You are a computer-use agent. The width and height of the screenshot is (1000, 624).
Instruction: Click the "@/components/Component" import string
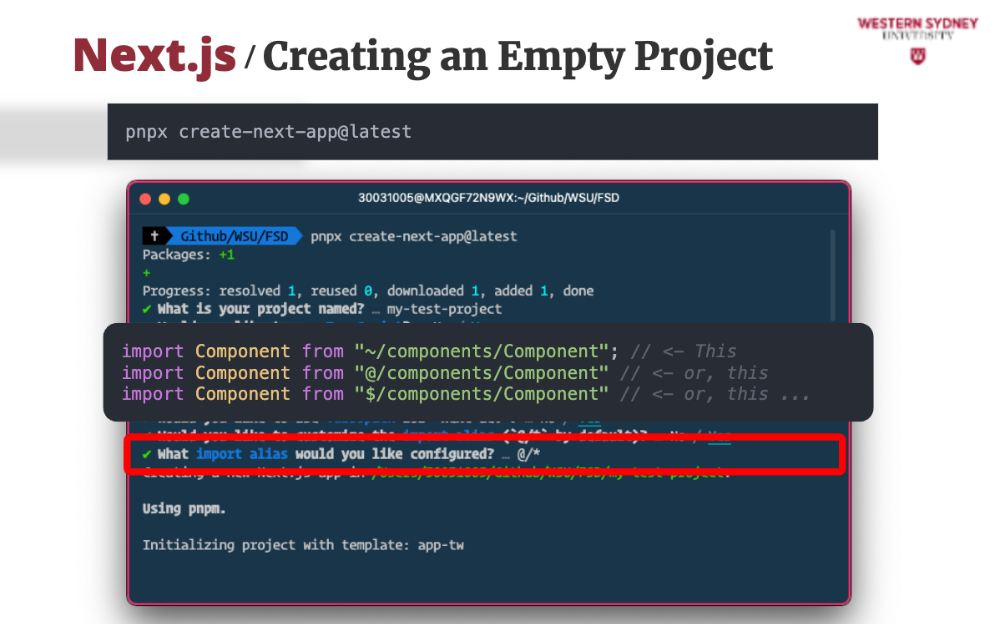[480, 373]
